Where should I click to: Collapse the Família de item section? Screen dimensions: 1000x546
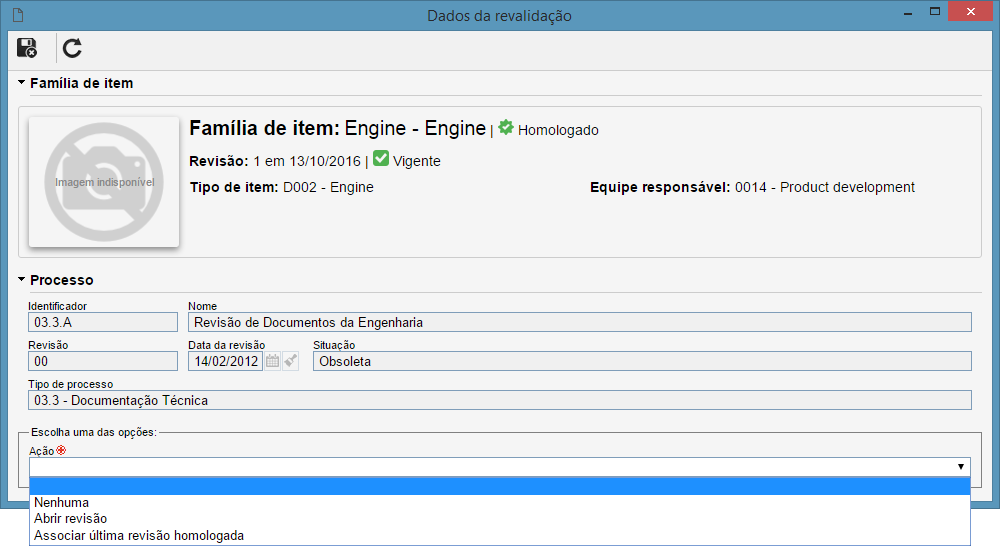[22, 82]
